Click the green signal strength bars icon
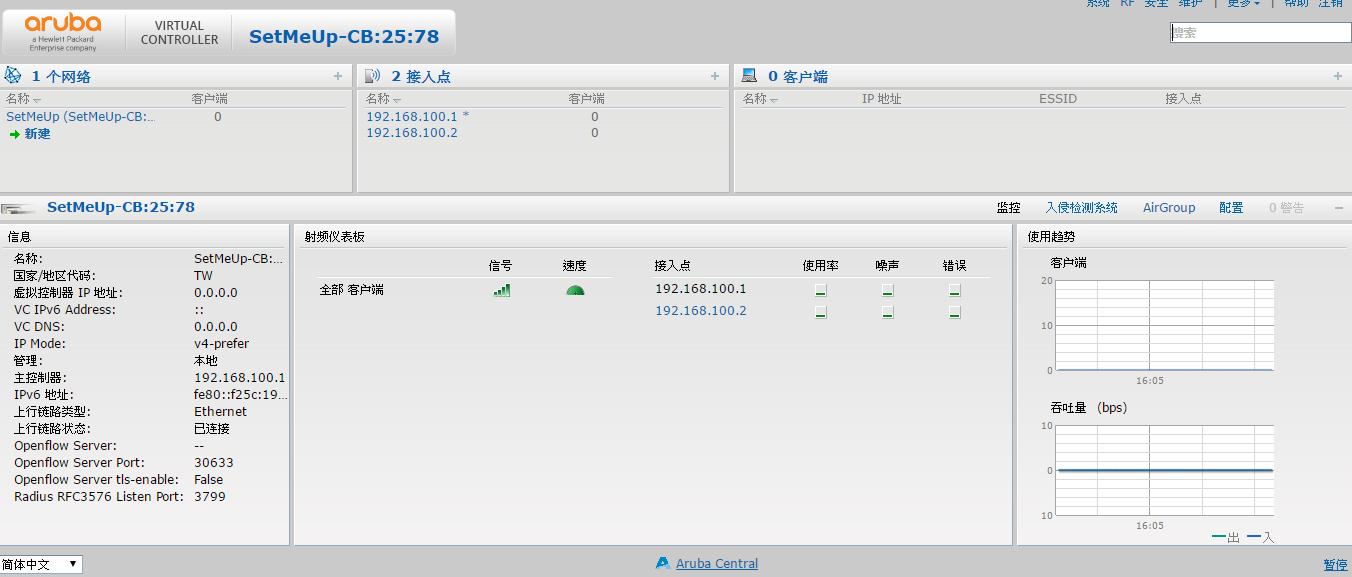This screenshot has width=1352, height=577. [x=501, y=290]
